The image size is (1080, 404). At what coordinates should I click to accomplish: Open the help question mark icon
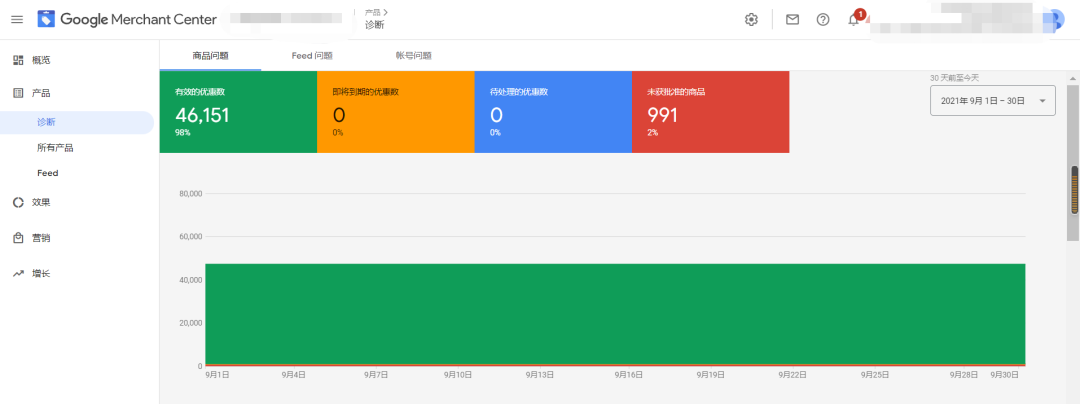click(x=822, y=20)
